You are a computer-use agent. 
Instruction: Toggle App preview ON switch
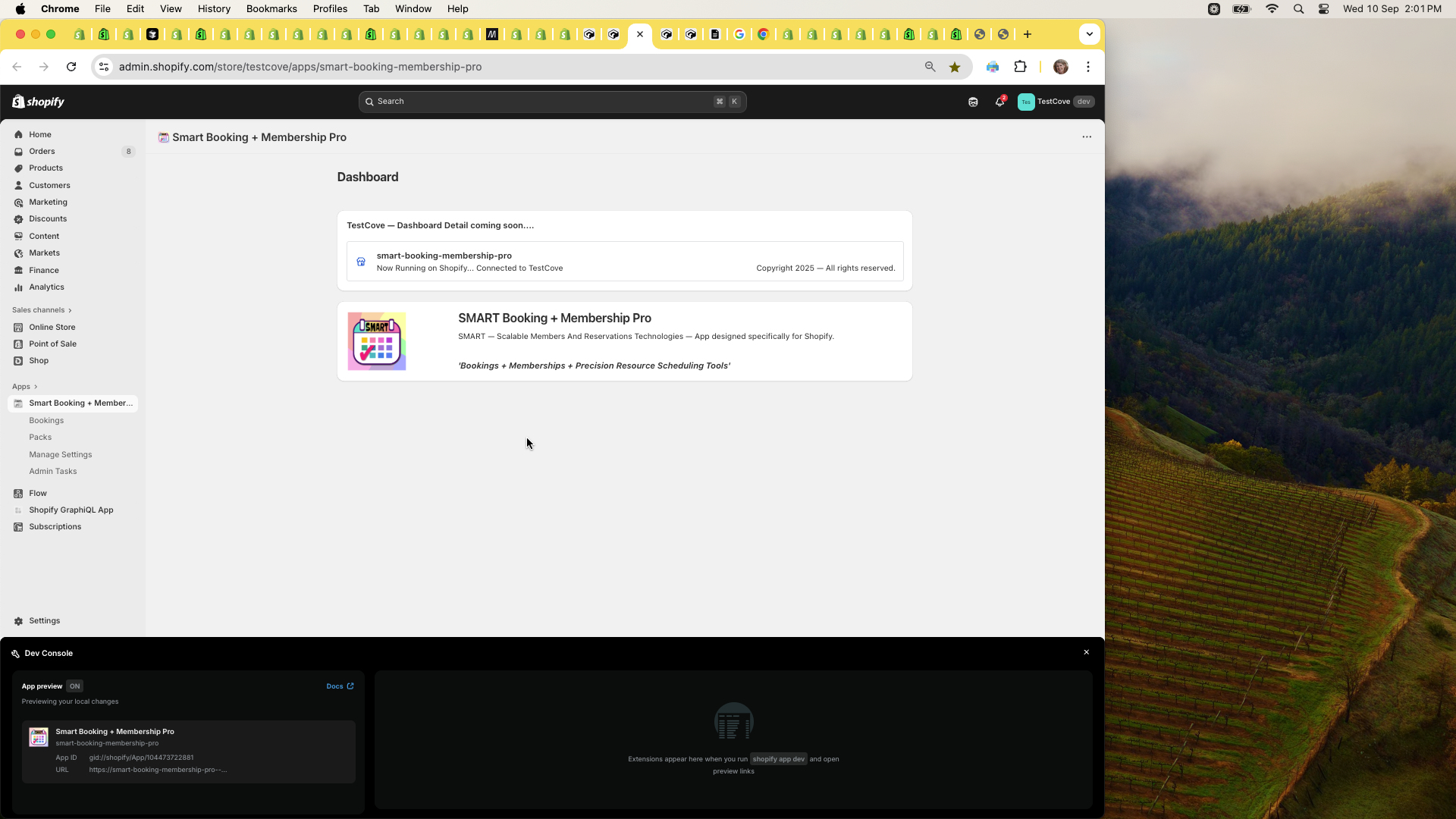pos(74,686)
